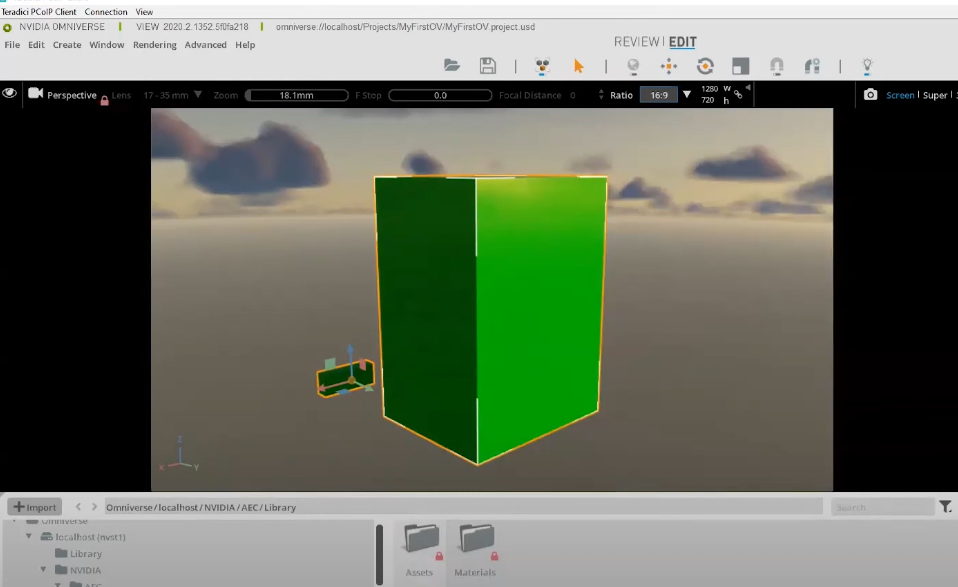Click the 16:9 ratio field
This screenshot has height=587, width=958.
point(659,95)
